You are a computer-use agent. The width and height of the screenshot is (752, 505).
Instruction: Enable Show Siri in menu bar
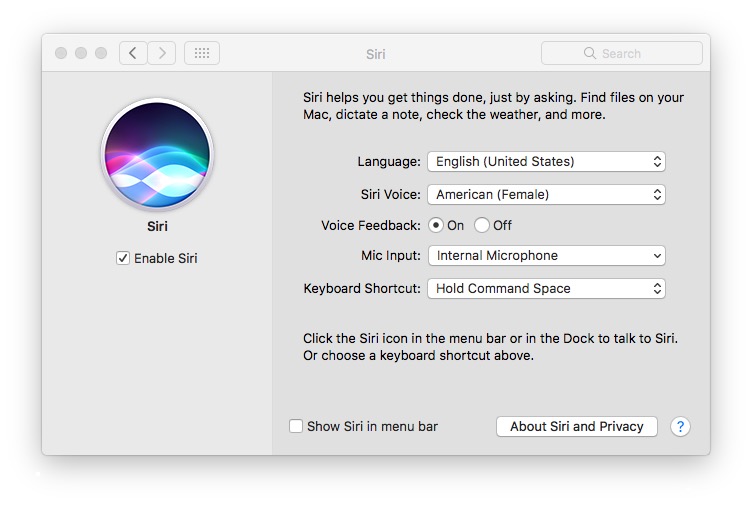(296, 426)
